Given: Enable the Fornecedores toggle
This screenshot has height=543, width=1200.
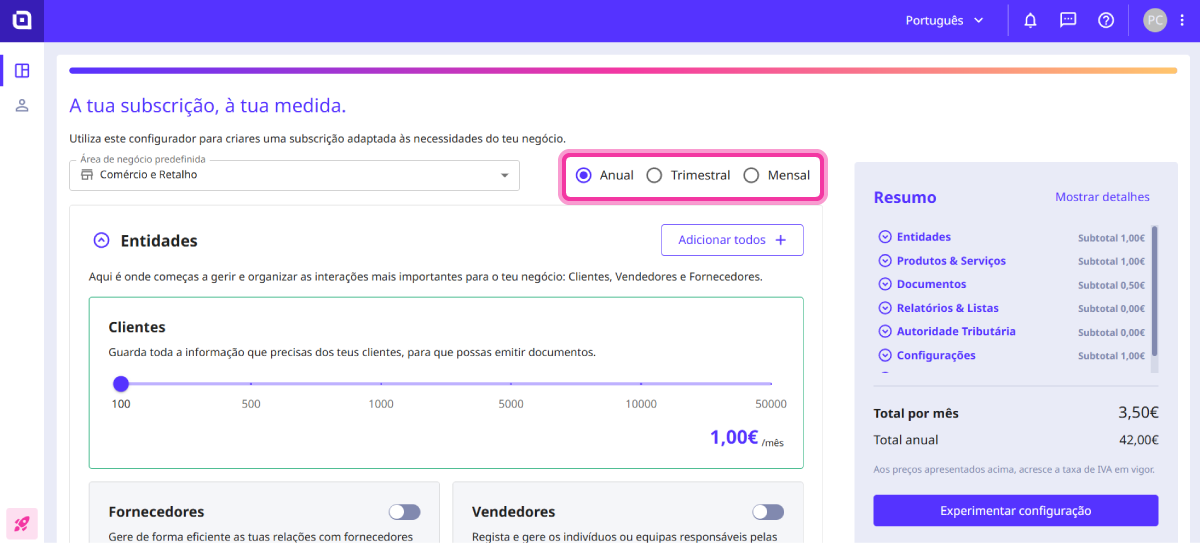Looking at the screenshot, I should tap(405, 512).
